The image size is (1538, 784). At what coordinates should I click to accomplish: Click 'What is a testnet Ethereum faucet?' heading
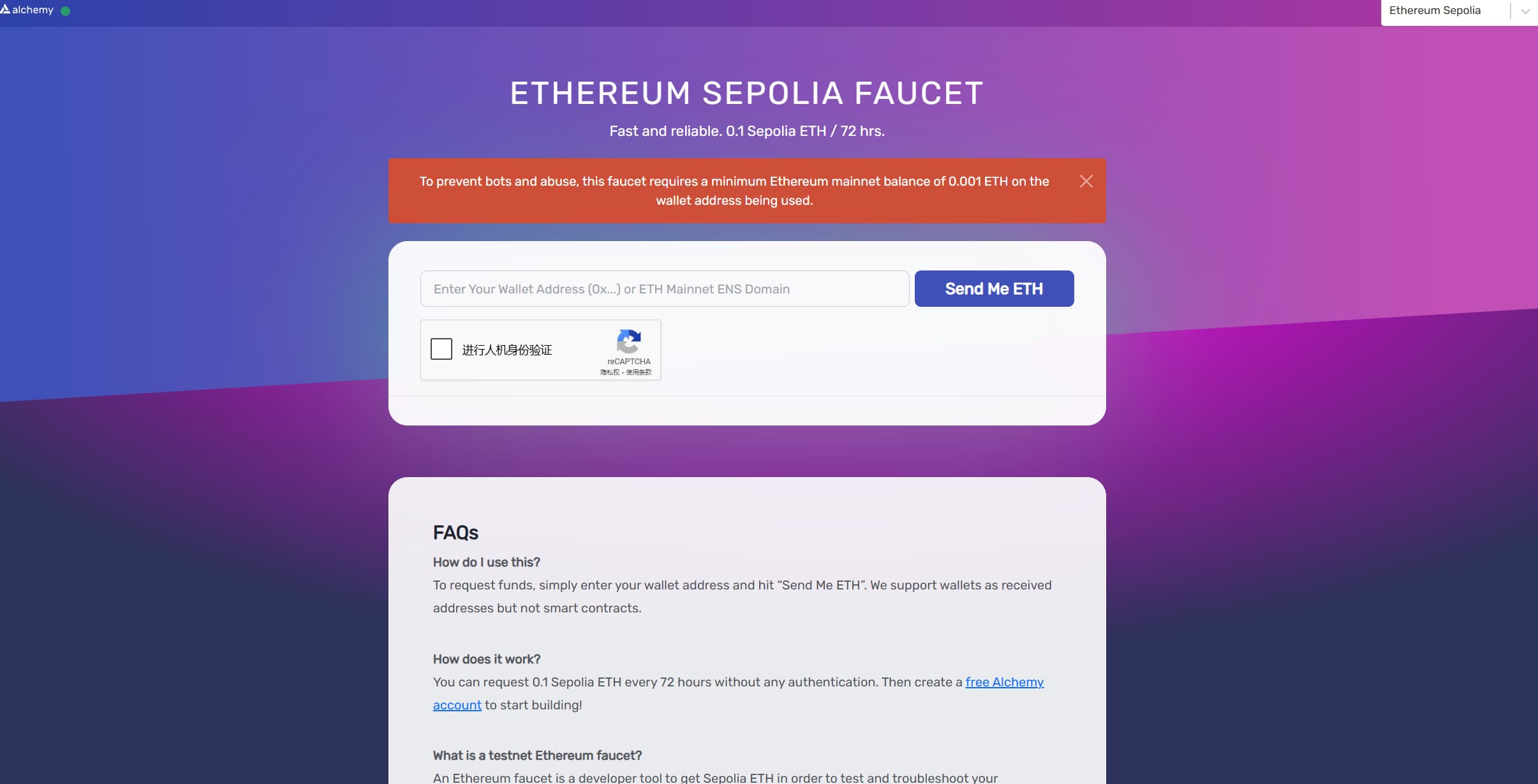(x=537, y=755)
